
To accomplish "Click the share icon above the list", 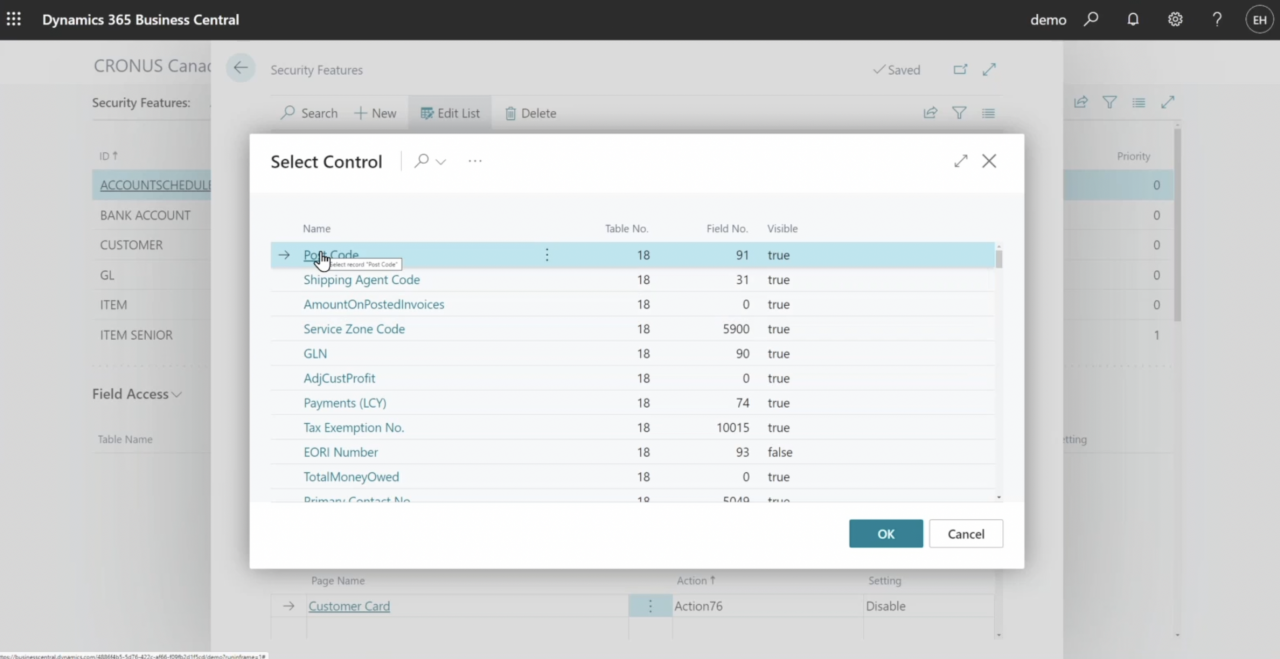I will point(930,113).
